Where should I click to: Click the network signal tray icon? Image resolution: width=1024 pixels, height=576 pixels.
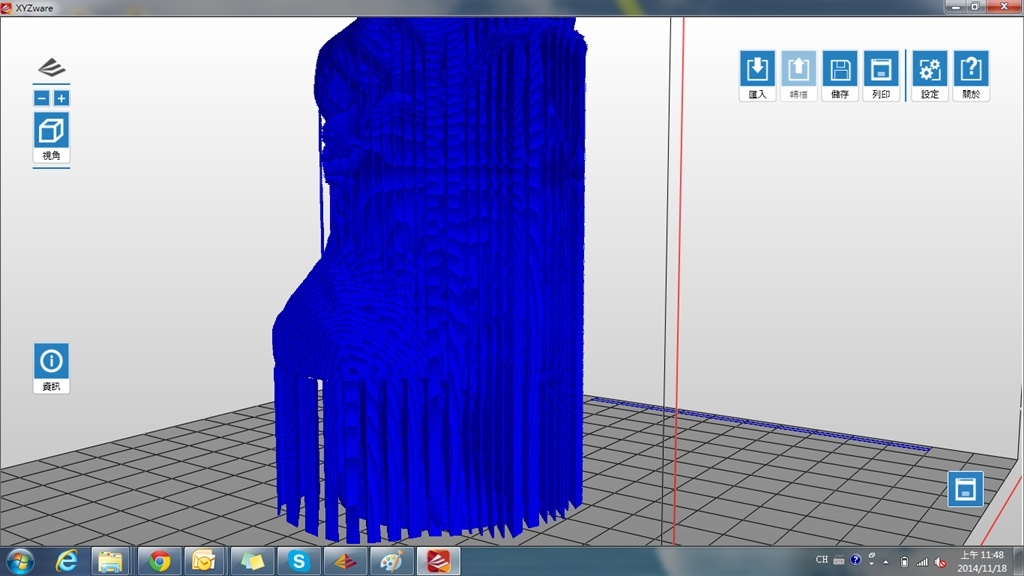[922, 562]
